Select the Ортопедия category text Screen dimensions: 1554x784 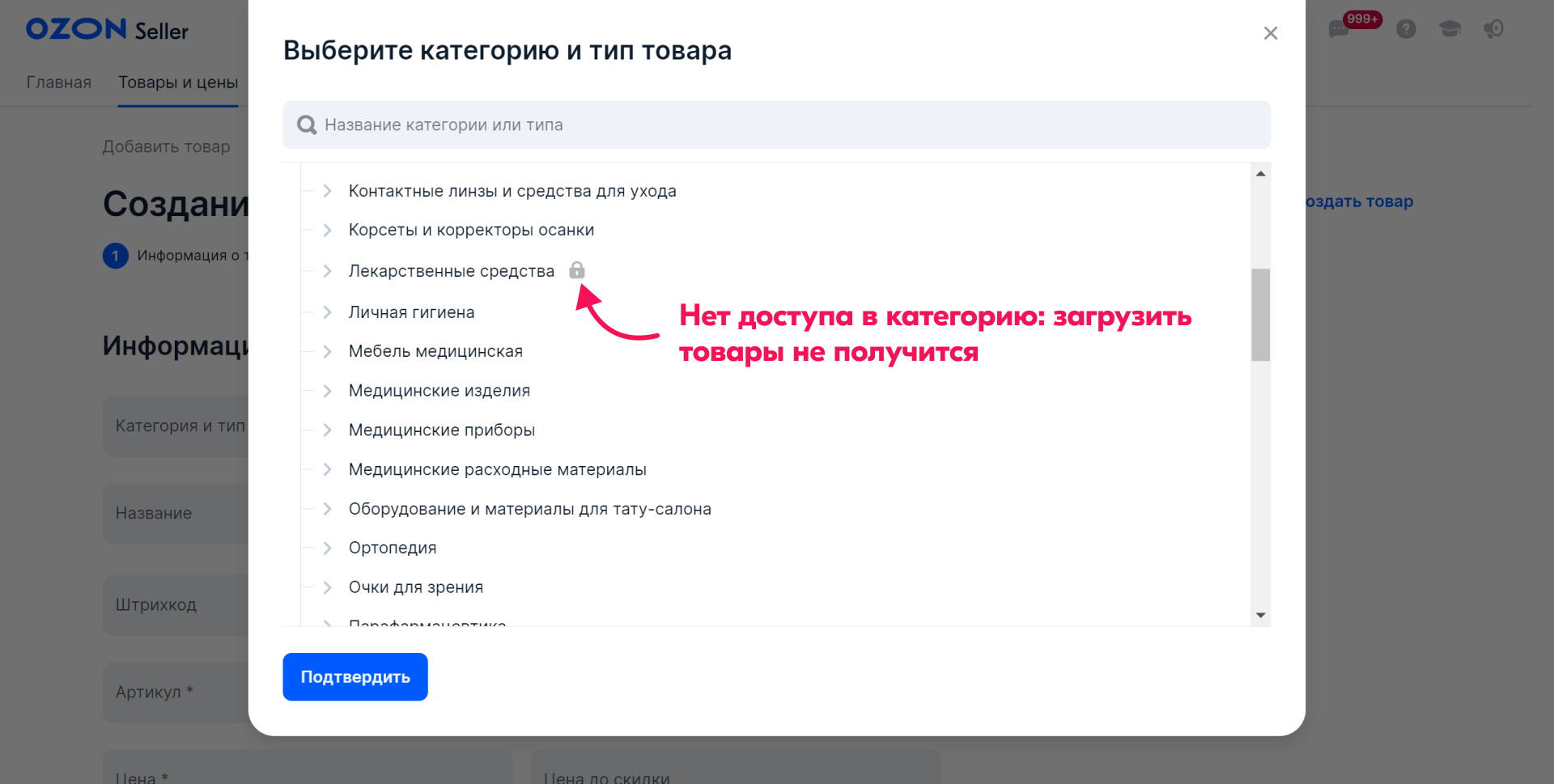(x=393, y=548)
